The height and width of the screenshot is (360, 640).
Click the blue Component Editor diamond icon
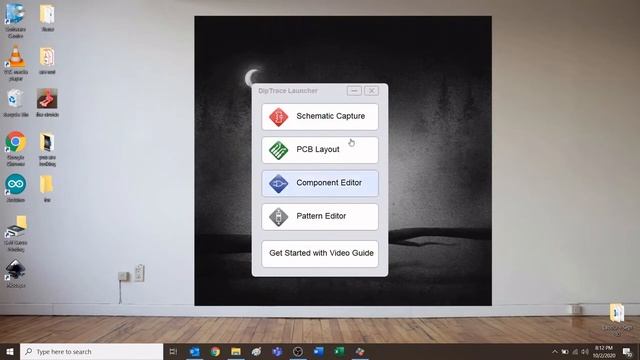click(x=278, y=184)
